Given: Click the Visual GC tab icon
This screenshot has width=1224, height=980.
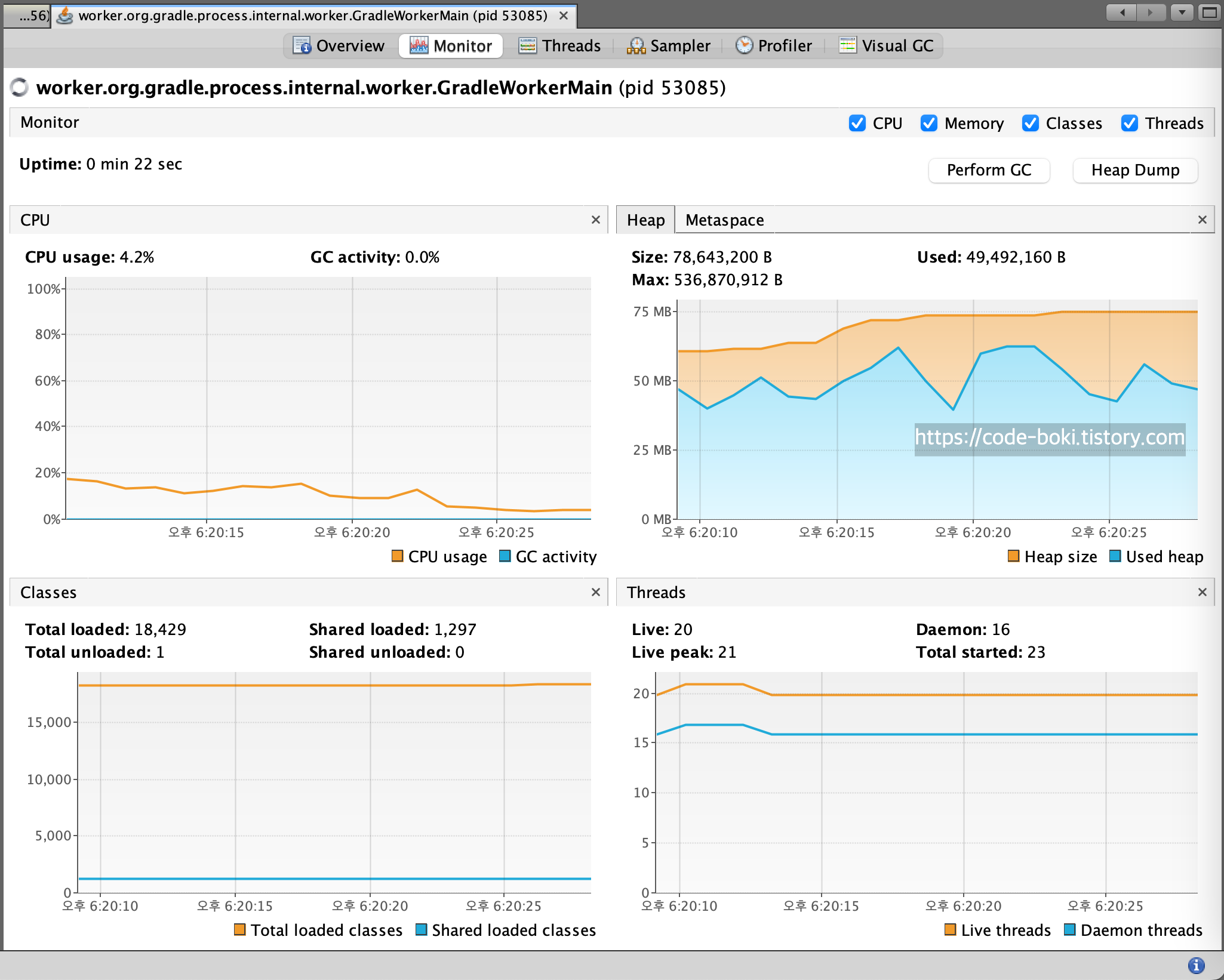Looking at the screenshot, I should tap(847, 45).
